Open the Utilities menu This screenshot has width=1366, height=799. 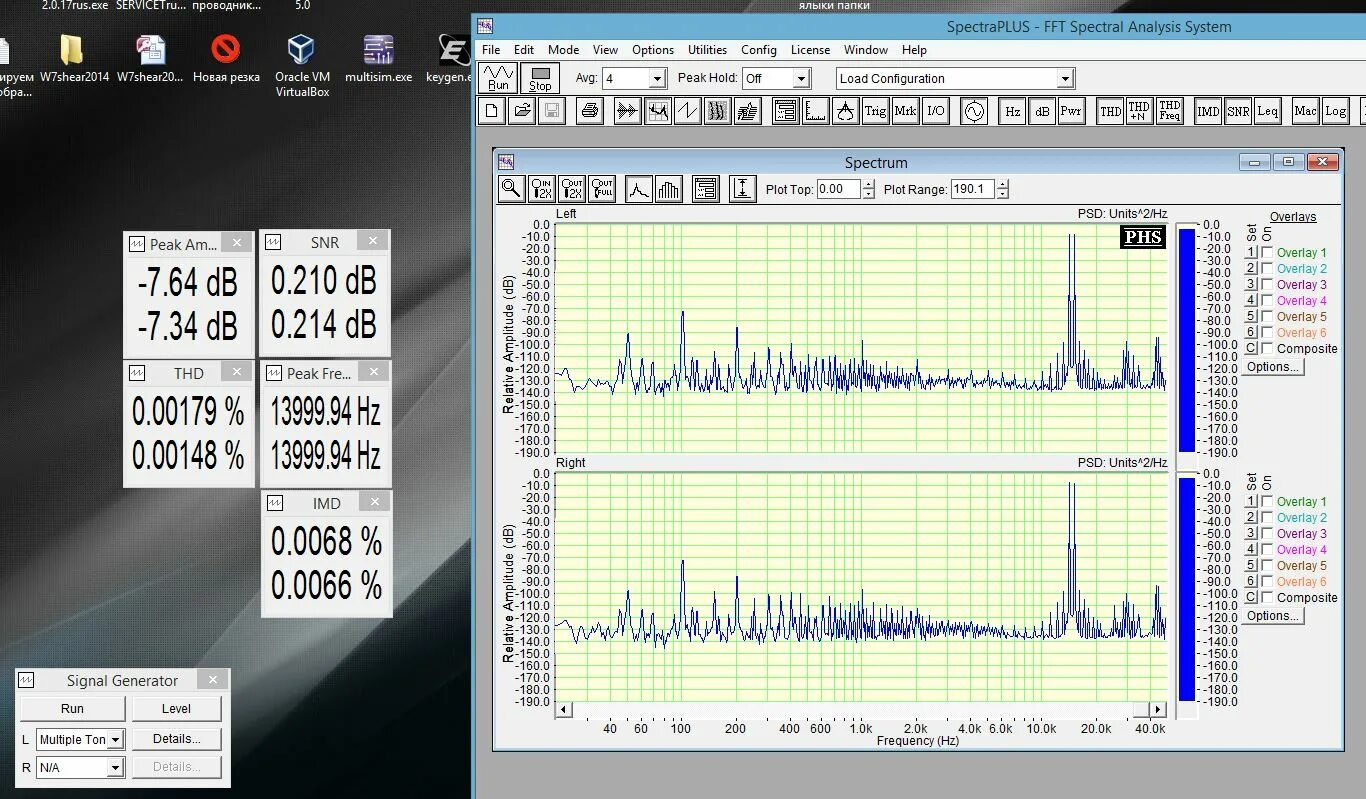(x=707, y=50)
